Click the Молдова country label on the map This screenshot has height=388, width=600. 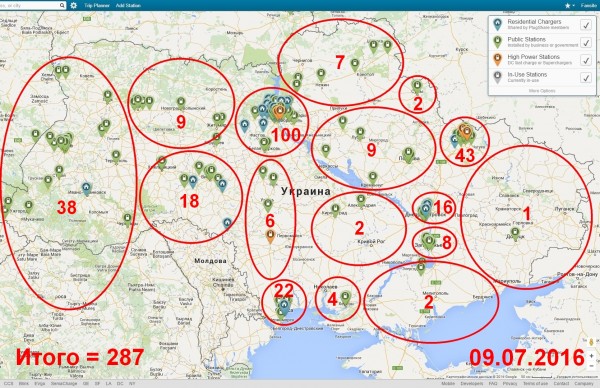(210, 261)
